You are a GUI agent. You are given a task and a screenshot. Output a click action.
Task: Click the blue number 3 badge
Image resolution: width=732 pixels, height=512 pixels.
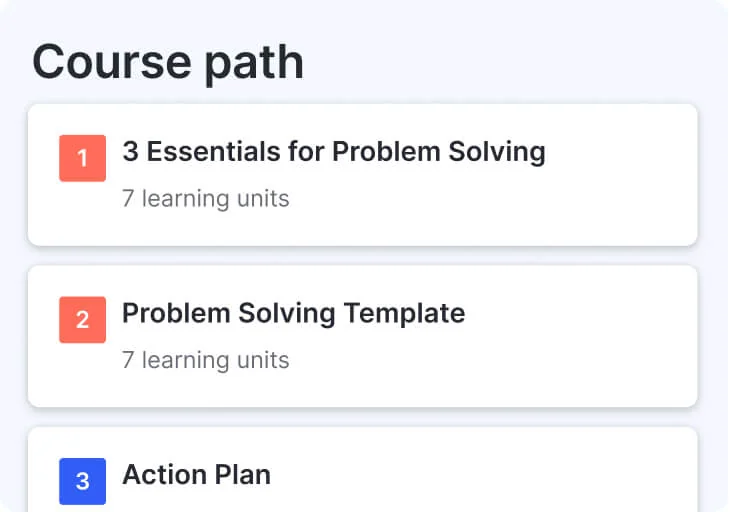(x=83, y=481)
